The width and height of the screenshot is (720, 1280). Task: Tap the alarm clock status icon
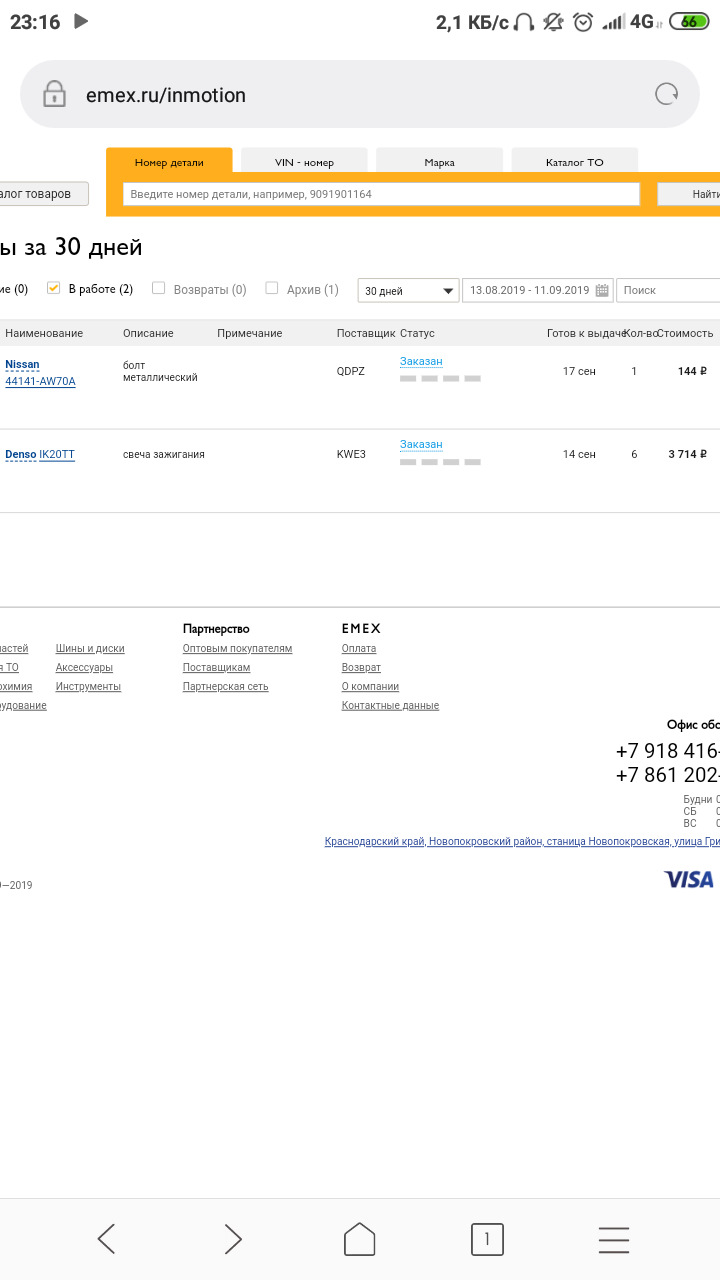coord(584,21)
